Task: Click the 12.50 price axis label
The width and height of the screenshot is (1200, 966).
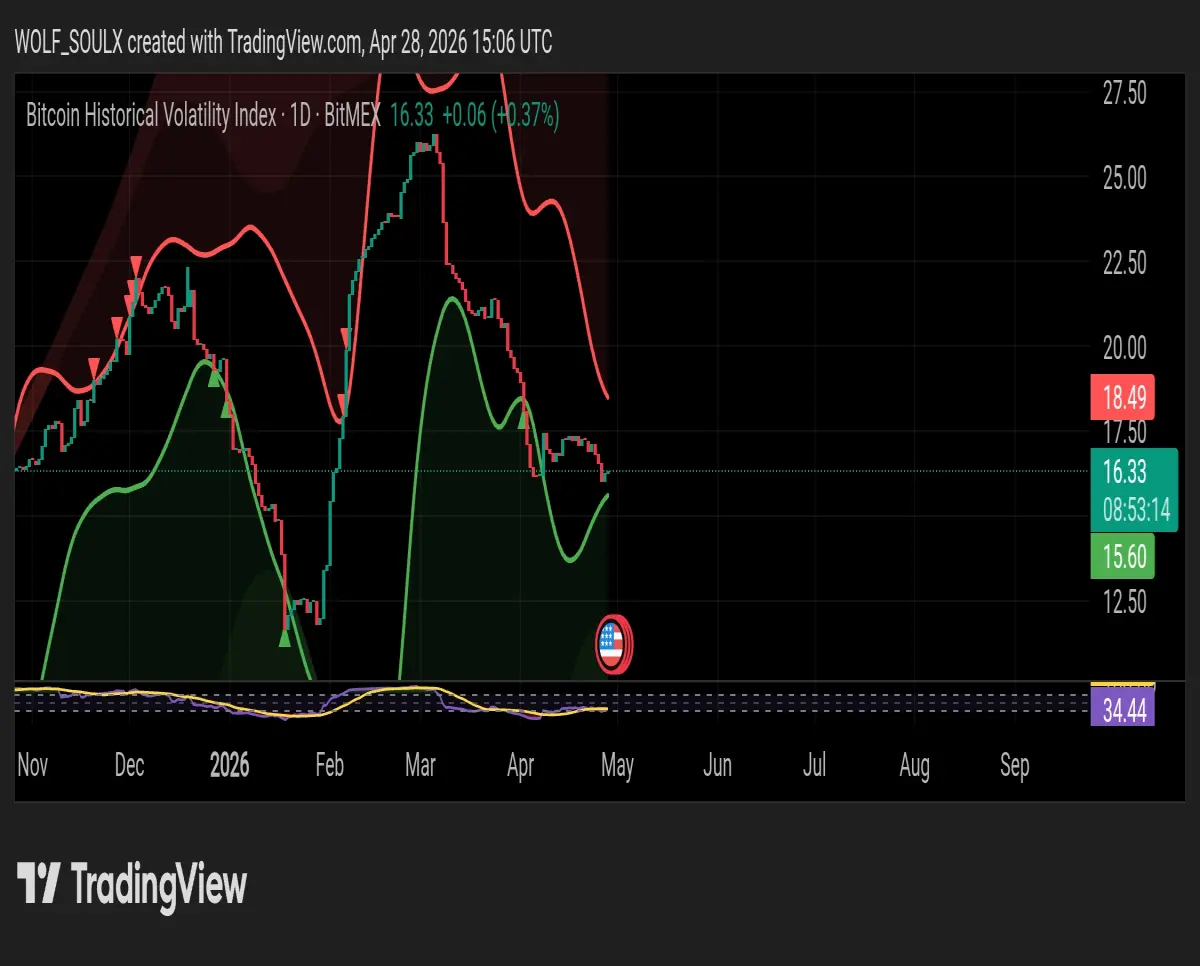Action: pos(1124,601)
